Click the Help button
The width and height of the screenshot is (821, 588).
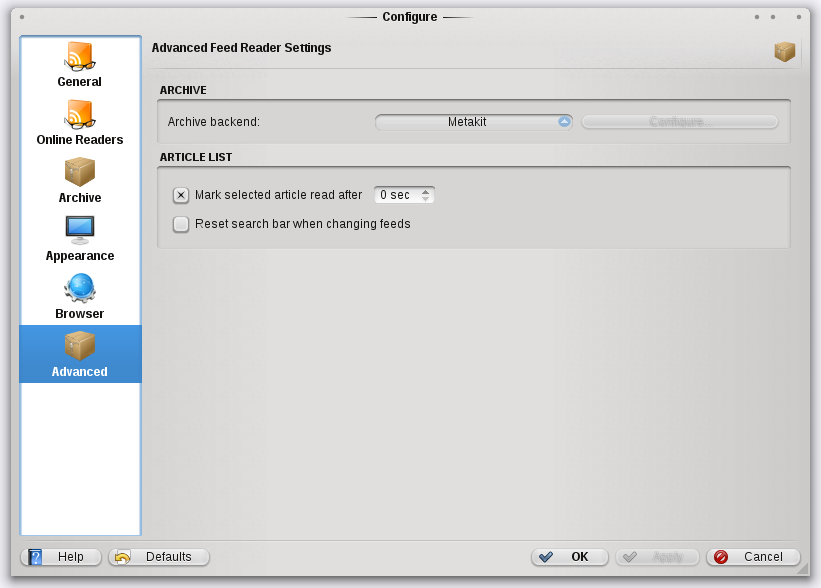click(x=61, y=557)
